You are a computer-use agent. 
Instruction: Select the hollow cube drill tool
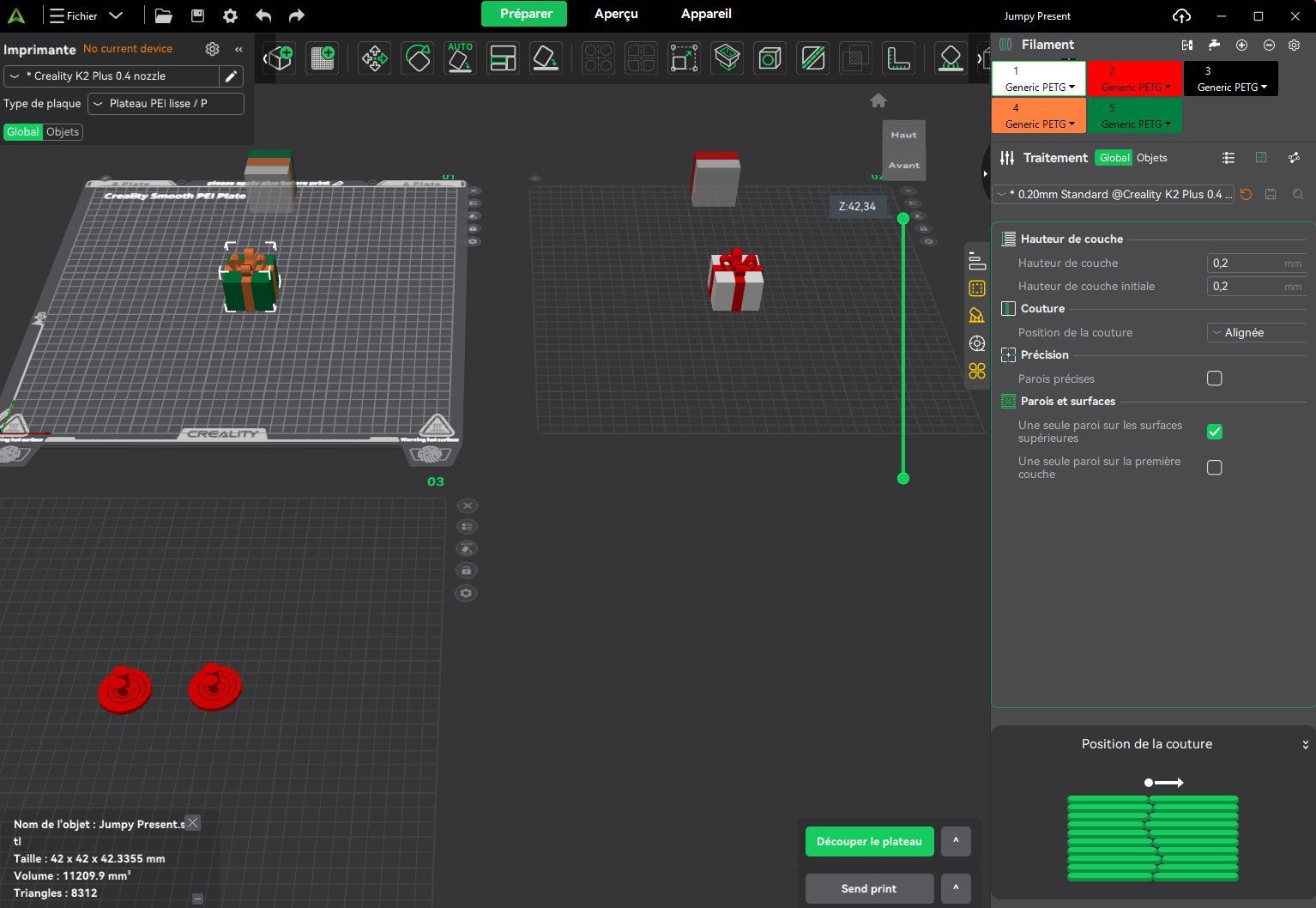770,58
